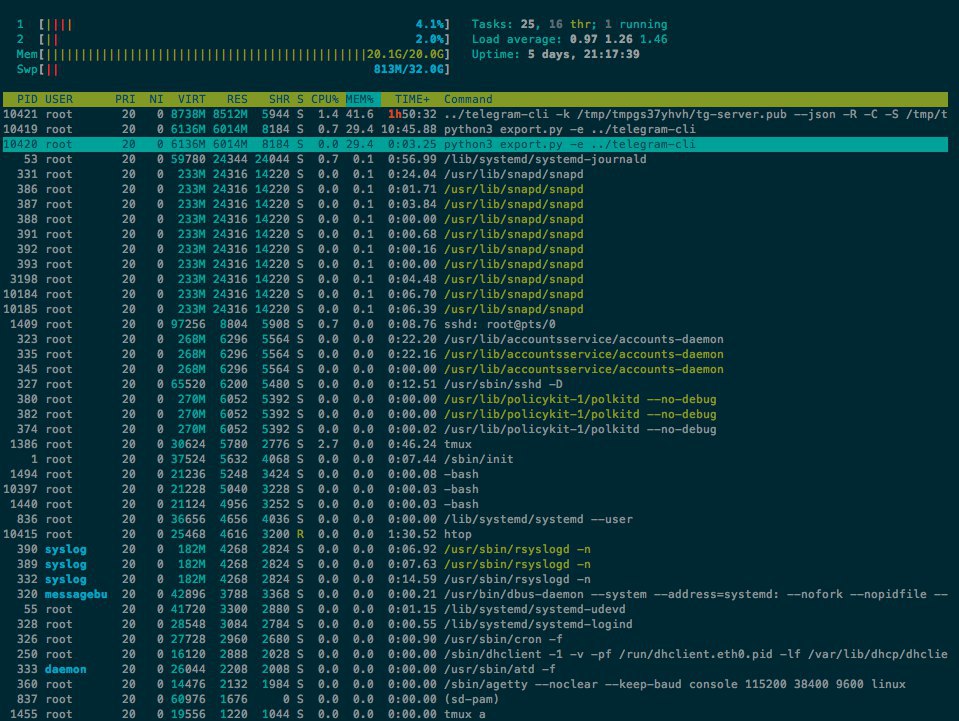Select snapd row with PID 3198
Image resolution: width=959 pixels, height=721 pixels.
(x=475, y=279)
